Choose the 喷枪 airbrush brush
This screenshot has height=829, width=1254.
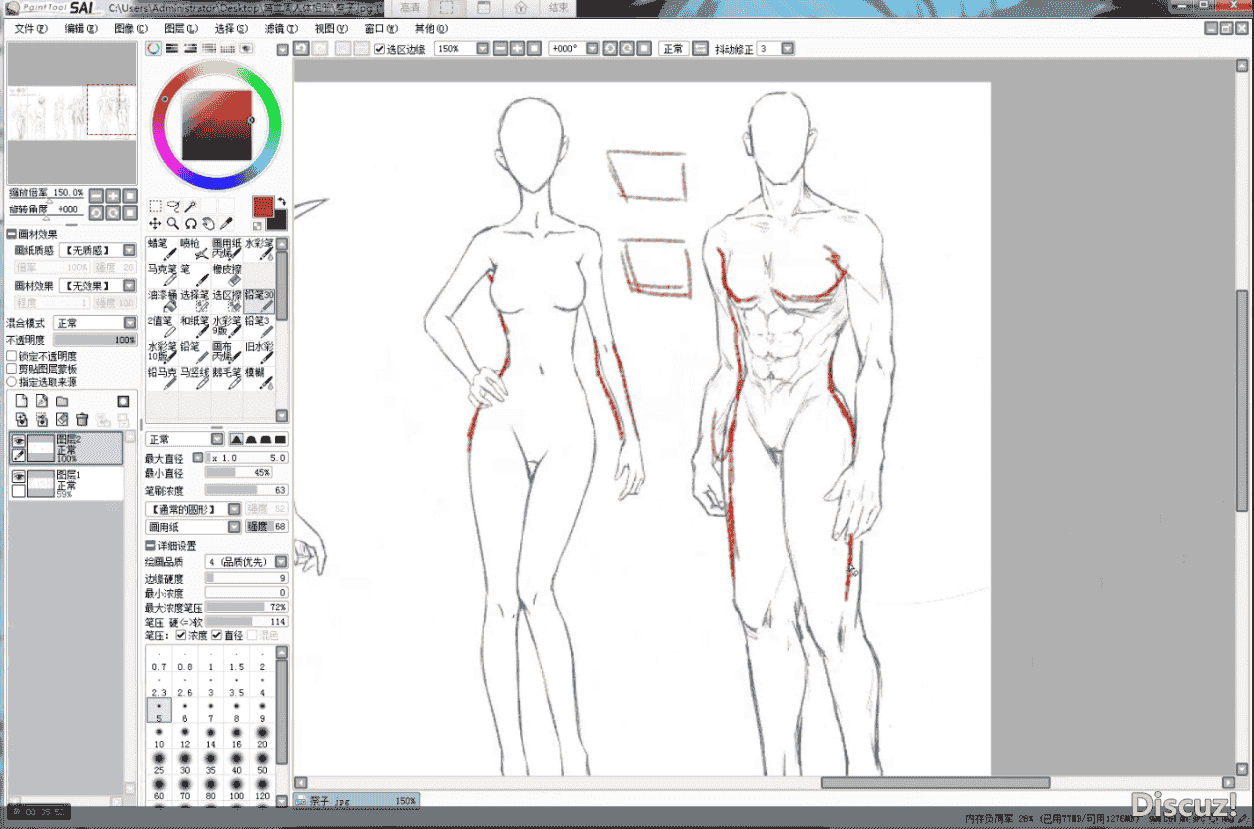click(x=195, y=250)
